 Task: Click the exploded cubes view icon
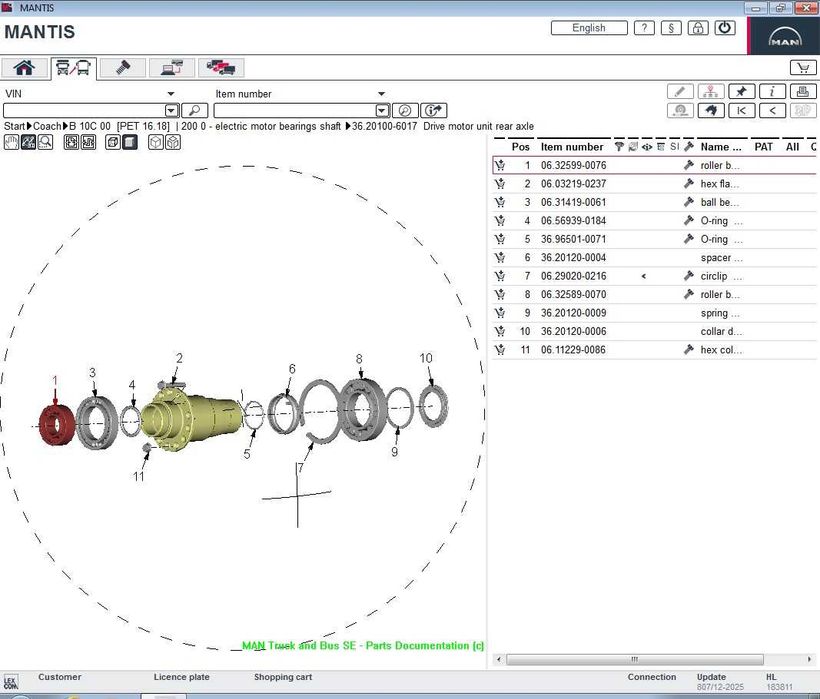(173, 142)
